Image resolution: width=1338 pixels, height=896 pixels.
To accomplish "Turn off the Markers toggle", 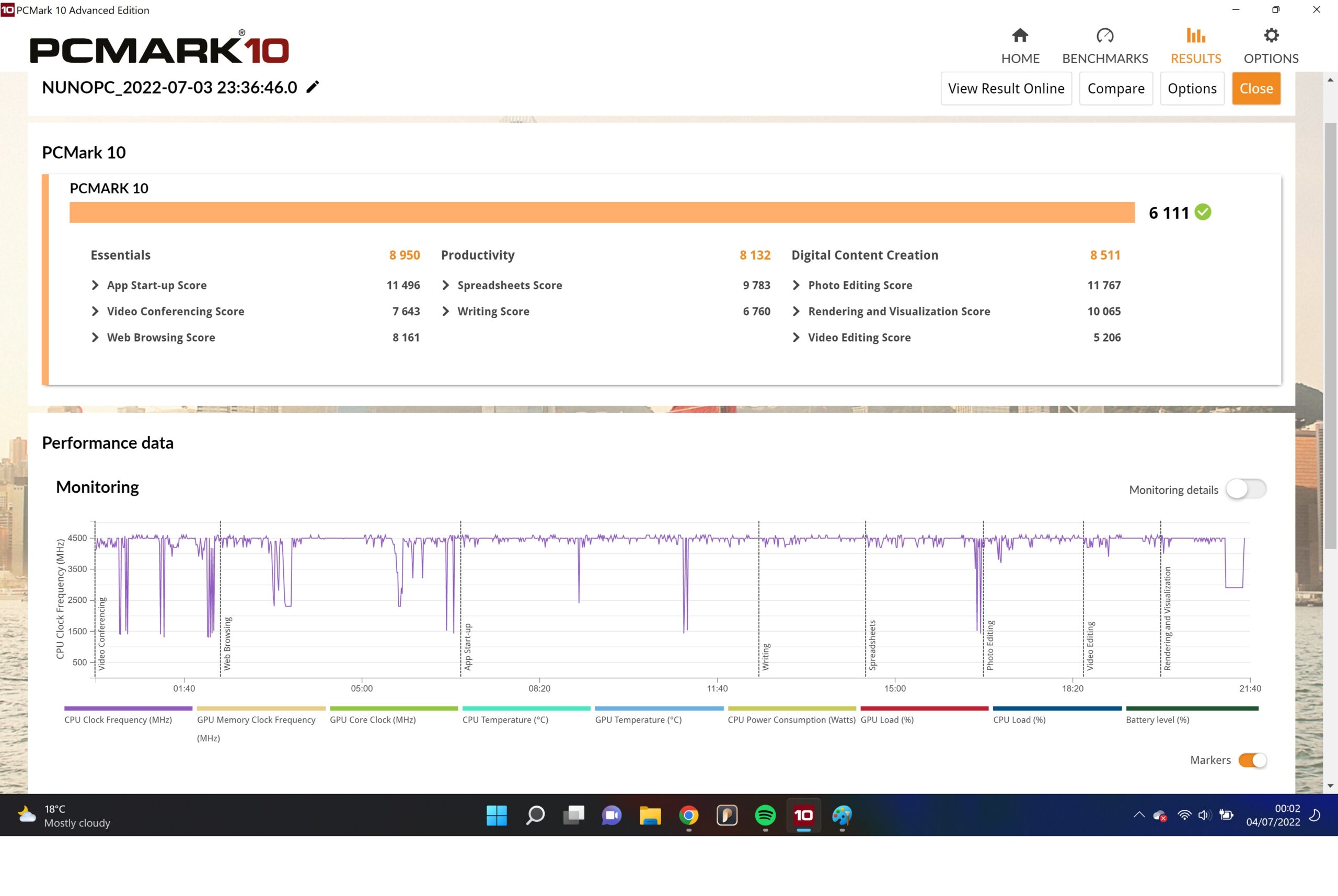I will pyautogui.click(x=1252, y=760).
